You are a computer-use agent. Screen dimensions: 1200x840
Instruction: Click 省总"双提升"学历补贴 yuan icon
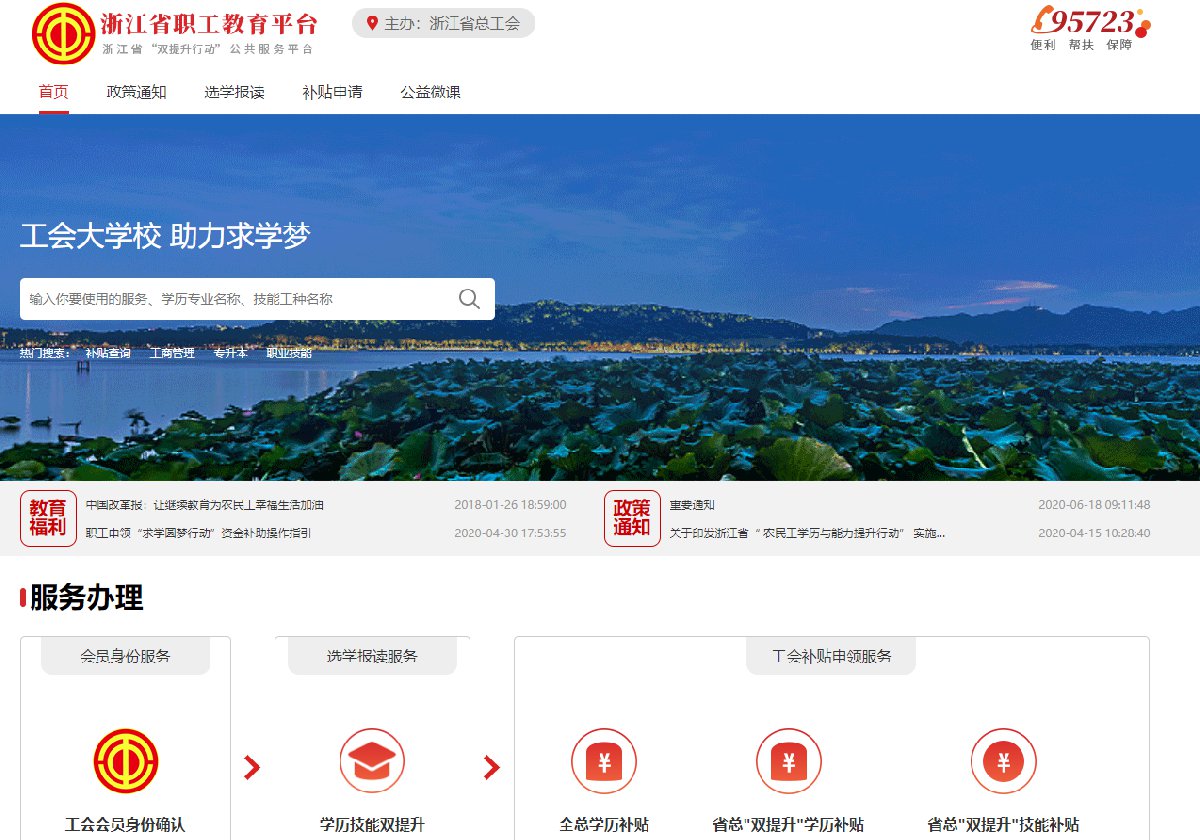pos(788,761)
